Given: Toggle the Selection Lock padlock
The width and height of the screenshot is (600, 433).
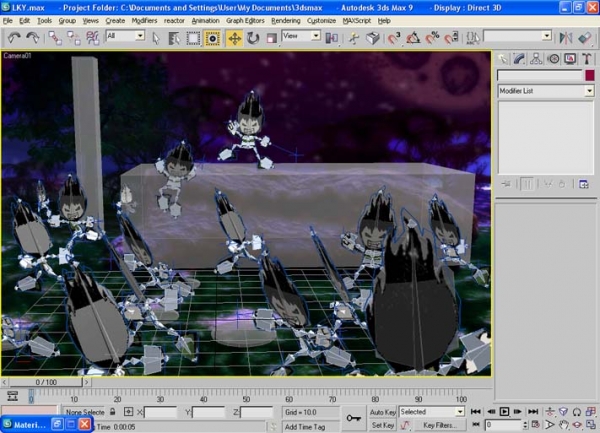Looking at the screenshot, I should click(x=112, y=412).
